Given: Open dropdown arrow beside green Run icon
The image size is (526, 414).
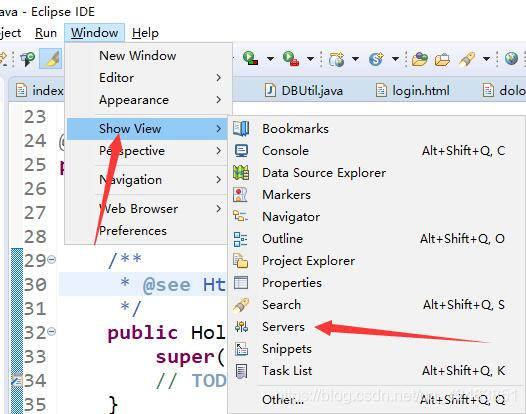Looking at the screenshot, I should (x=270, y=59).
